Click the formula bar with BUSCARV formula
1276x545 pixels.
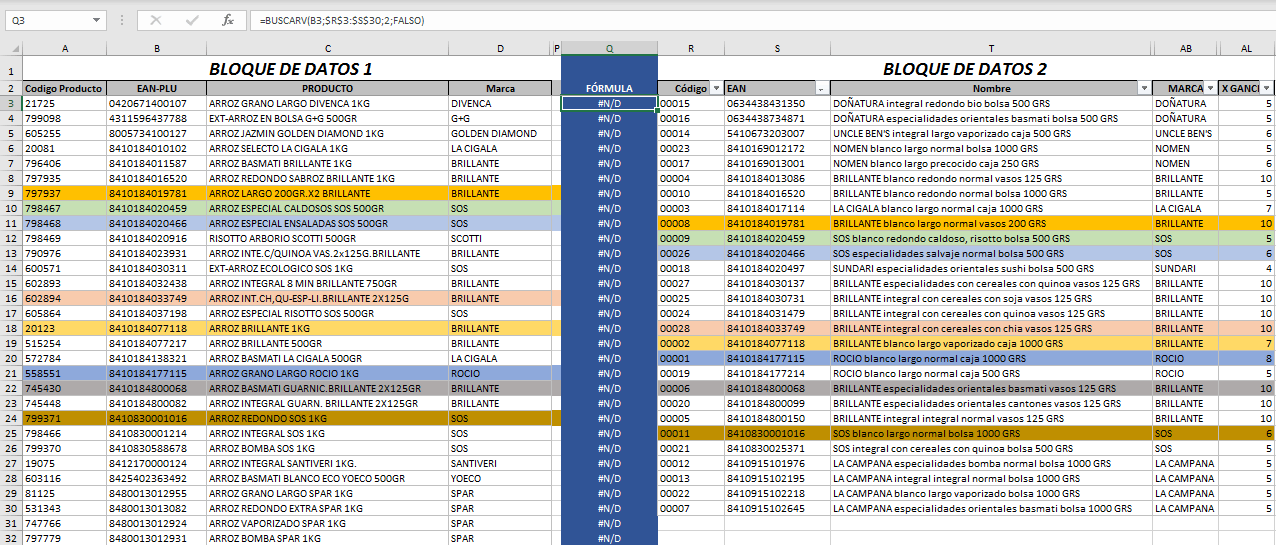[x=764, y=20]
